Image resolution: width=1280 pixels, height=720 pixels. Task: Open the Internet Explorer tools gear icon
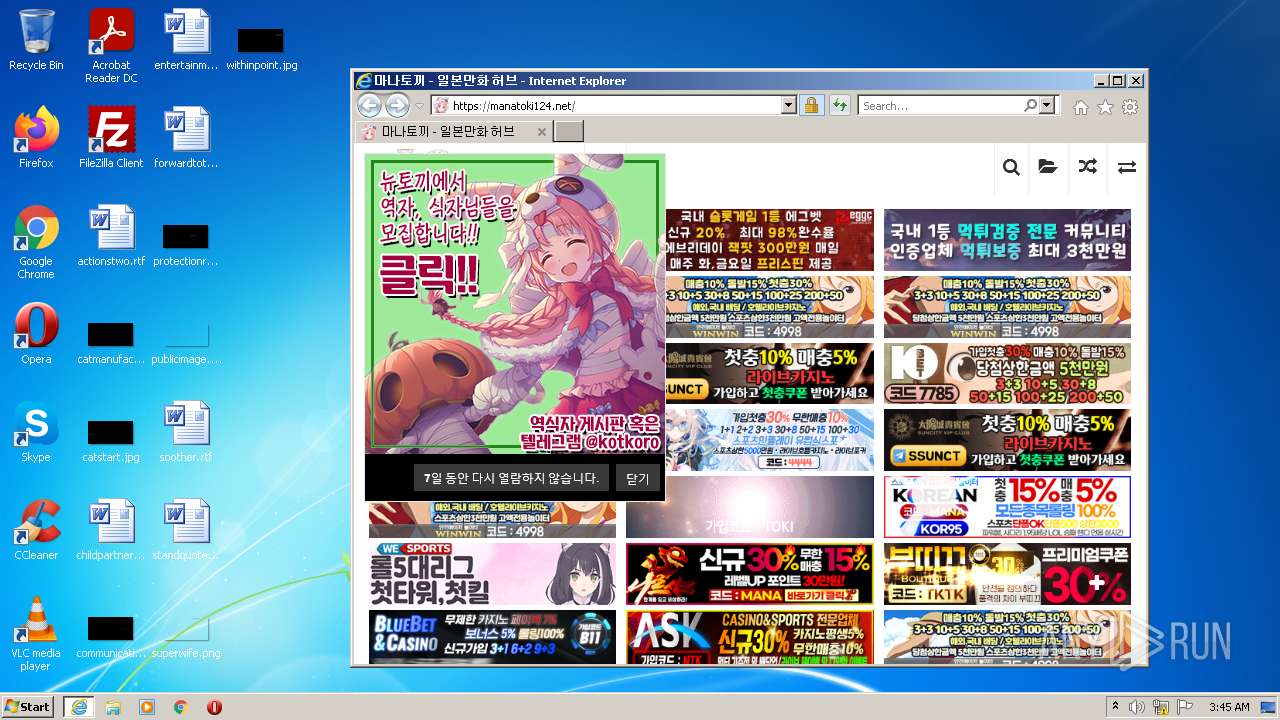coord(1130,107)
